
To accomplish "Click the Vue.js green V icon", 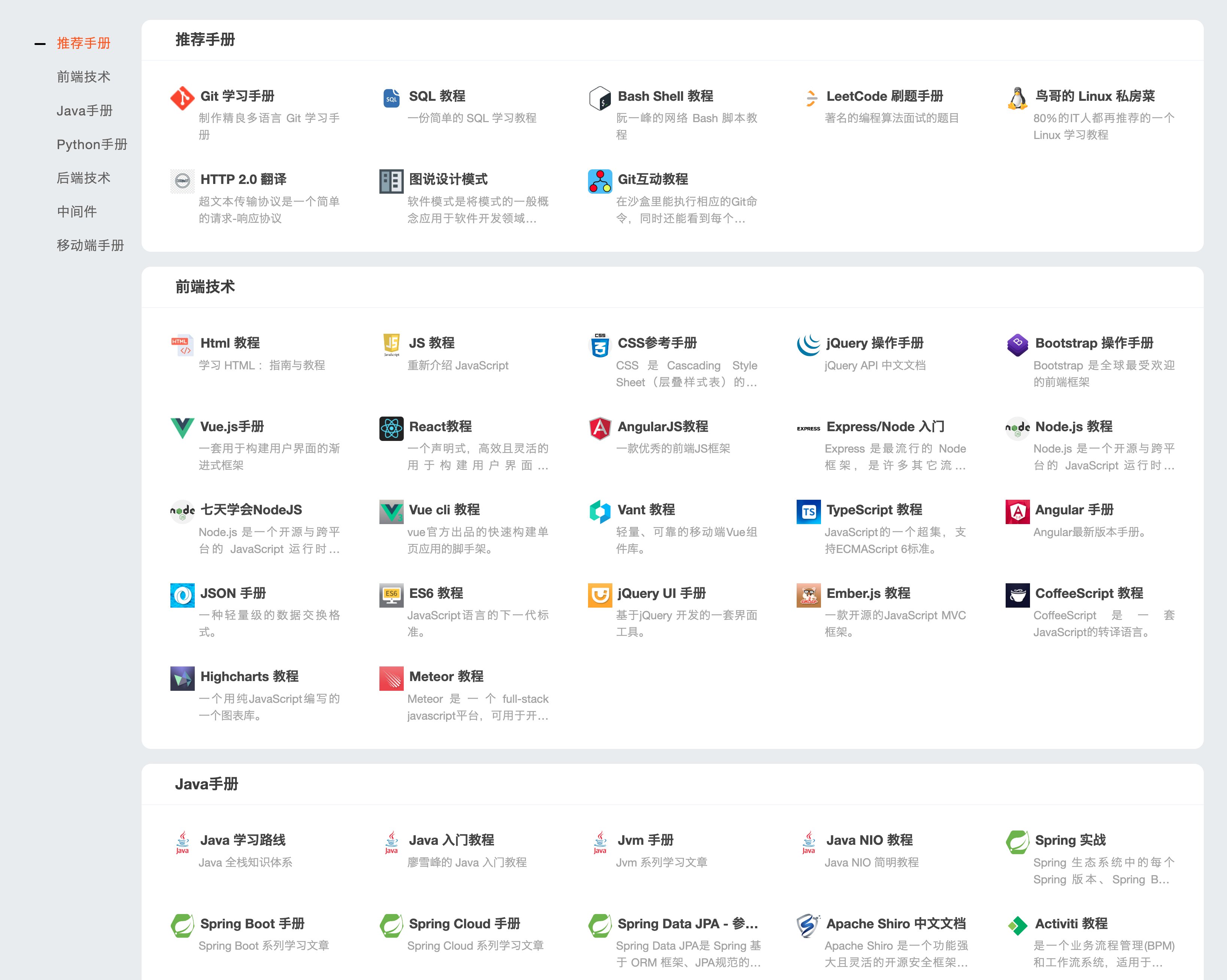I will click(182, 428).
